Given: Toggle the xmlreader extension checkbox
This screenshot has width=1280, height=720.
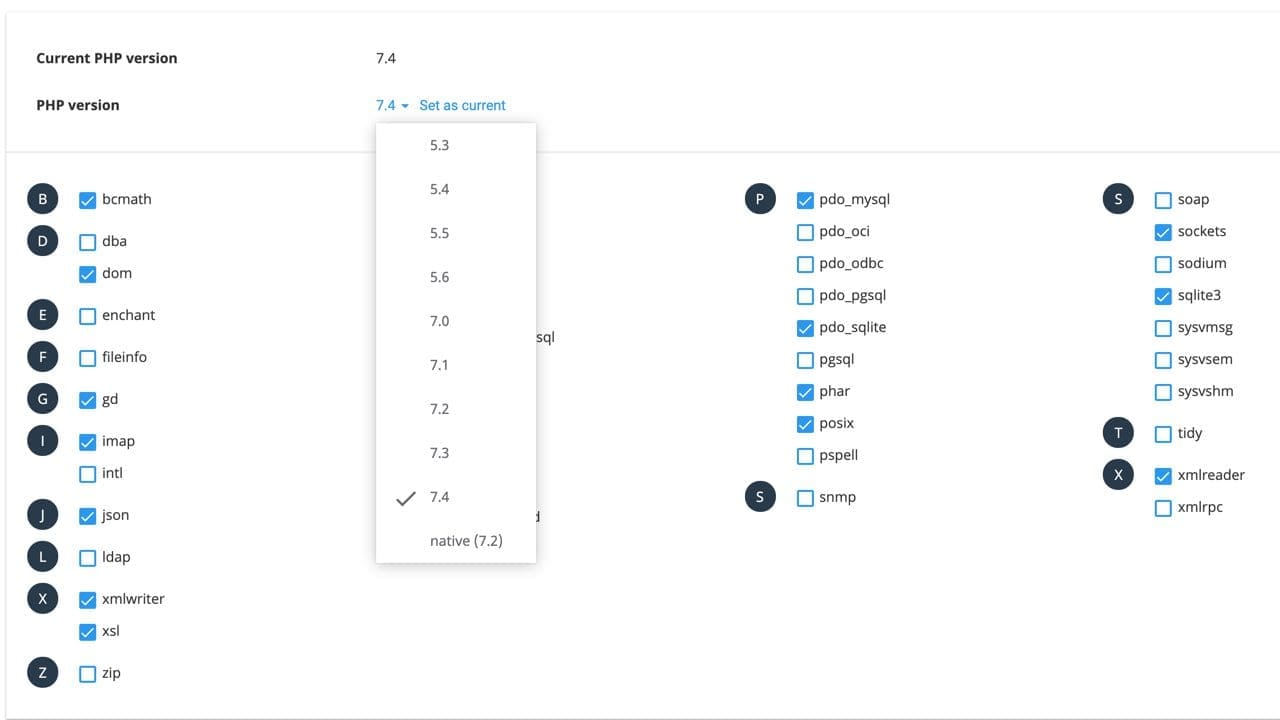Looking at the screenshot, I should pos(1163,476).
